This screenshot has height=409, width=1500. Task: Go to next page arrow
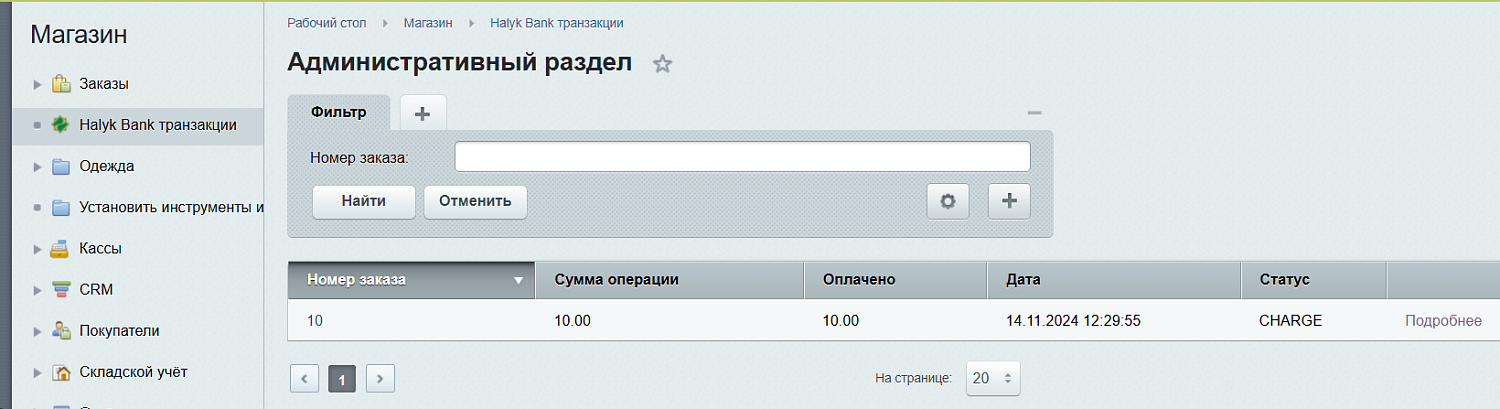click(380, 379)
